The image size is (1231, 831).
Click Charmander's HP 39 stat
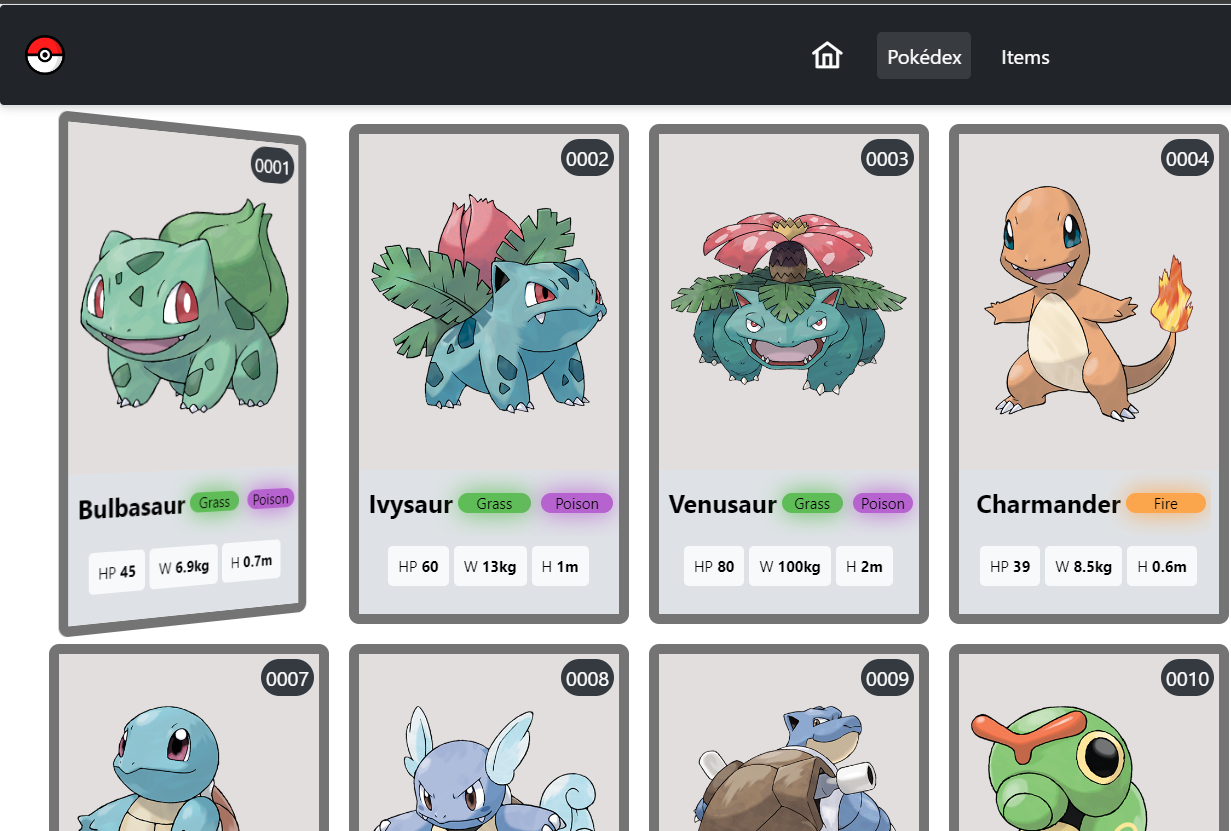tap(1010, 566)
